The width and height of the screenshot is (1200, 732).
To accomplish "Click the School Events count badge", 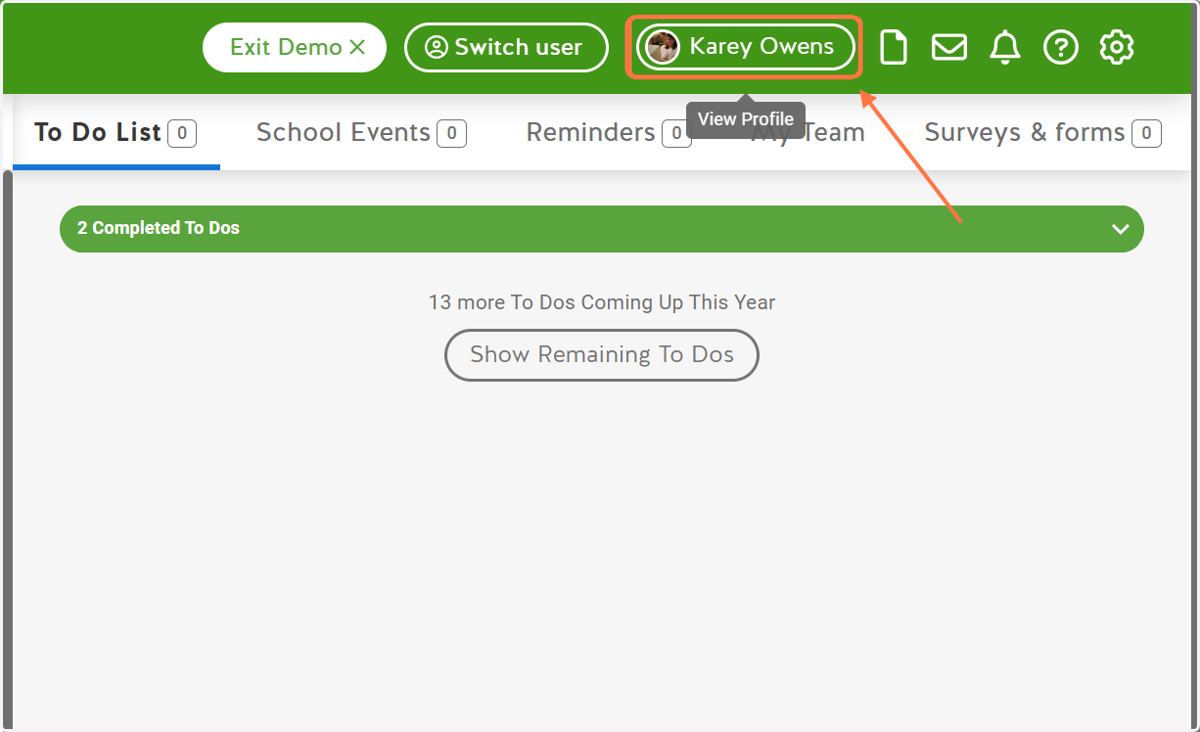I will [452, 133].
